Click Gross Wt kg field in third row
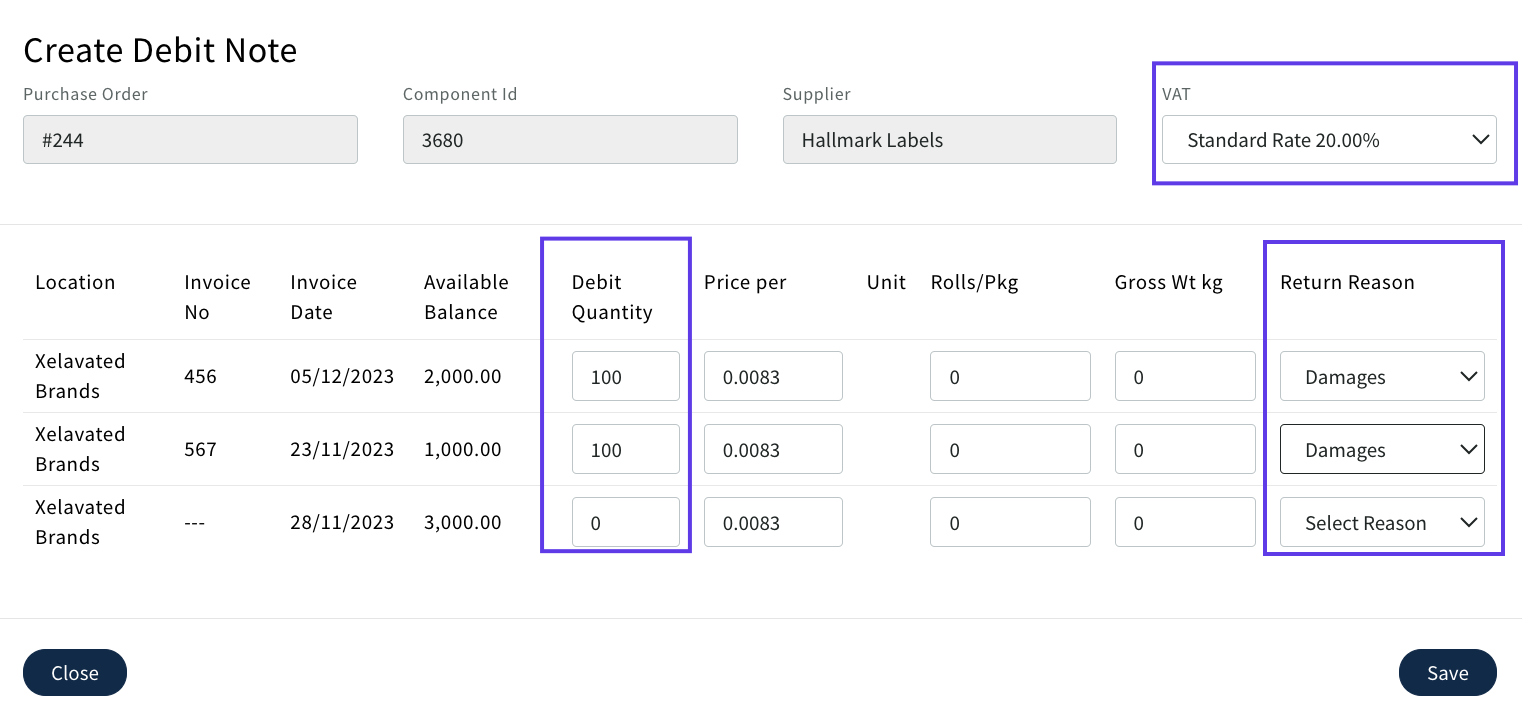1522x724 pixels. pos(1185,523)
